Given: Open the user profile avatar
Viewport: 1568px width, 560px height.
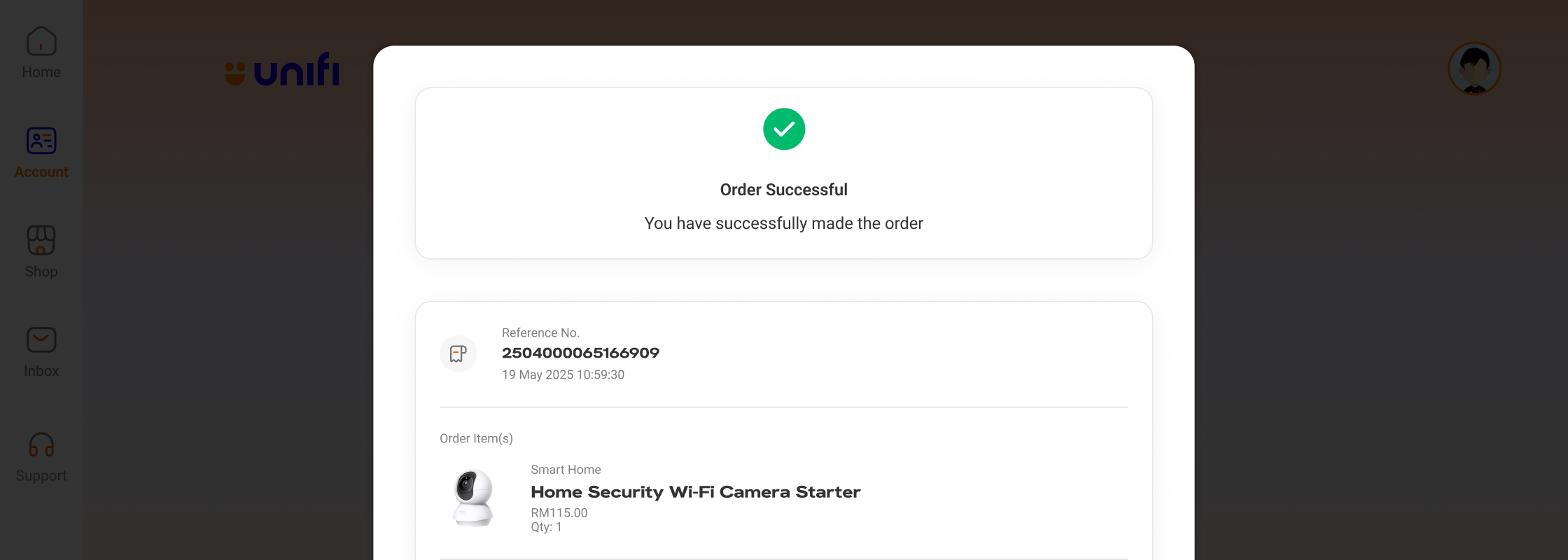Looking at the screenshot, I should [1474, 69].
